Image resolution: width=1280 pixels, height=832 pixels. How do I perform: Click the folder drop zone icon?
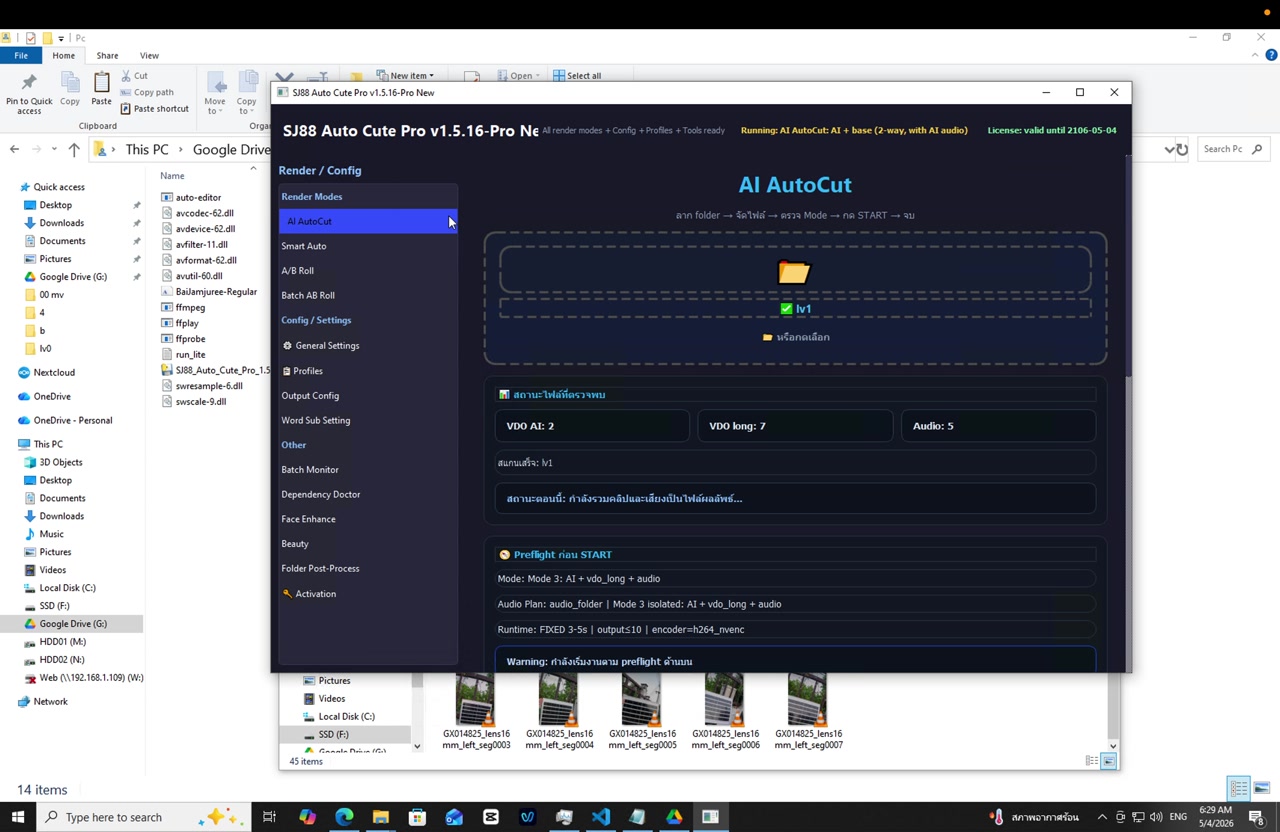coord(794,272)
